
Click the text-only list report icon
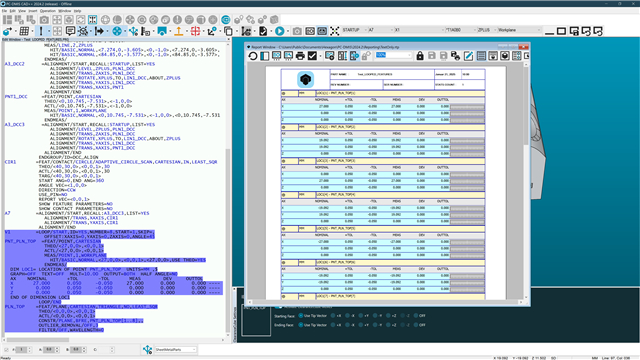coord(481,56)
